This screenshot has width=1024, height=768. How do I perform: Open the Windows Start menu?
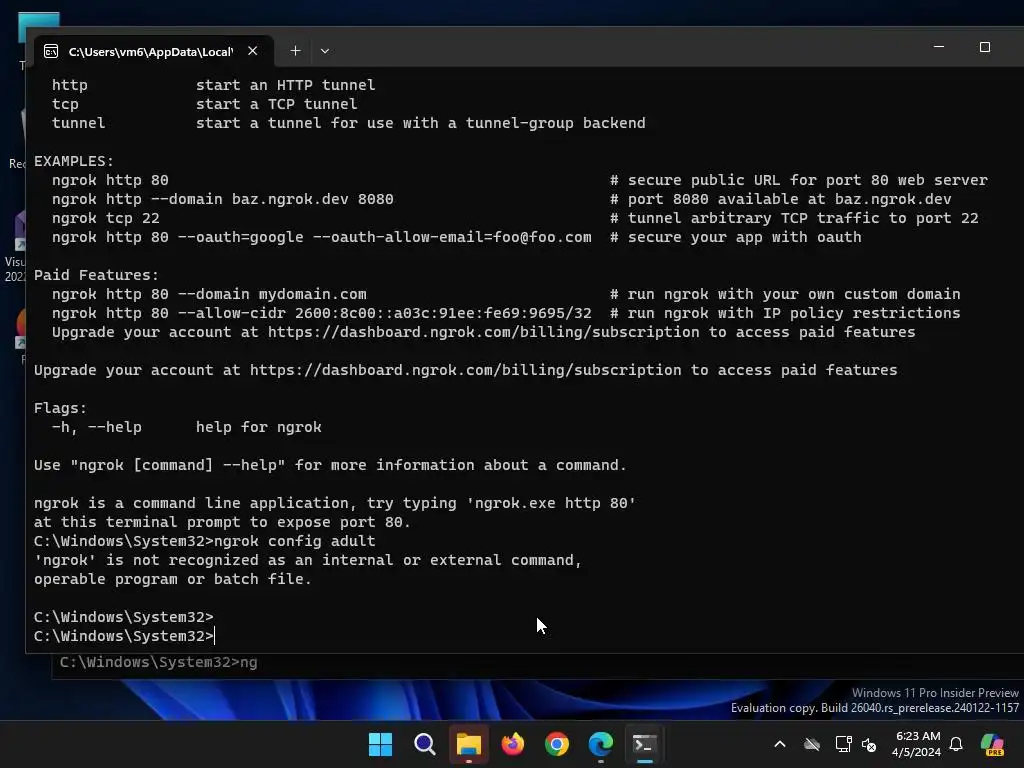tap(380, 744)
